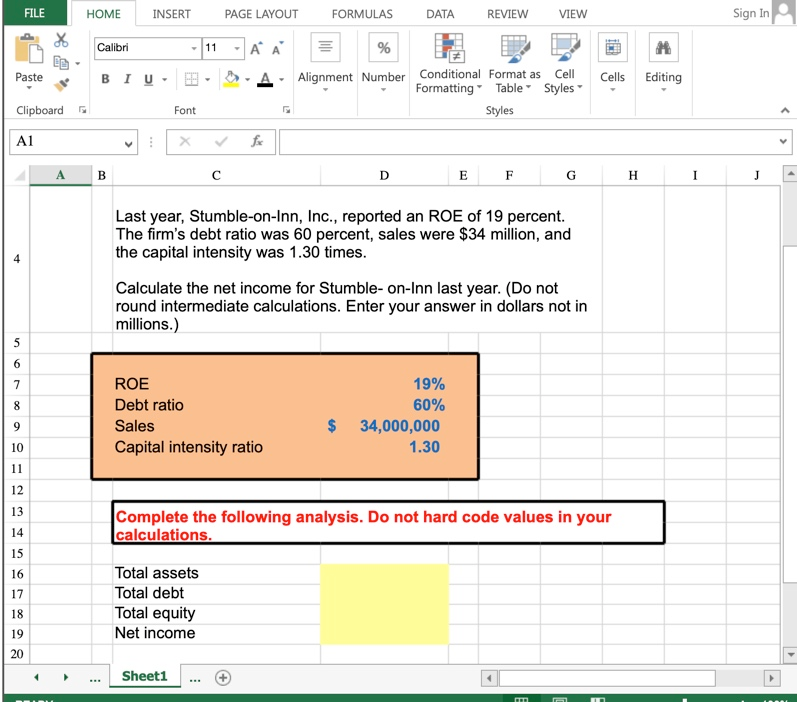Screen dimensions: 797x702
Task: Open the FILE tab
Action: (35, 13)
